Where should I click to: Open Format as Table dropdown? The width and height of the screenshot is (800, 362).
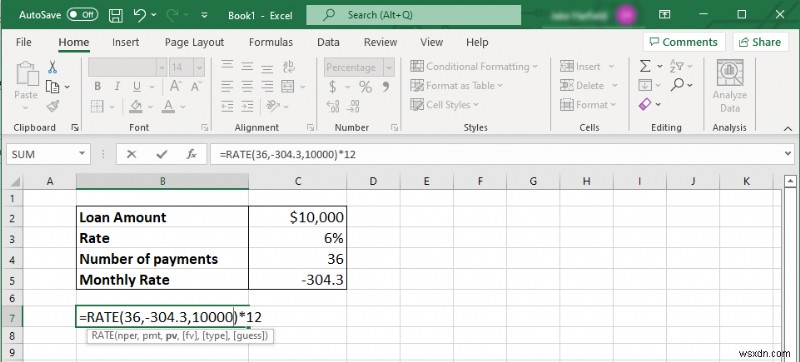point(457,86)
